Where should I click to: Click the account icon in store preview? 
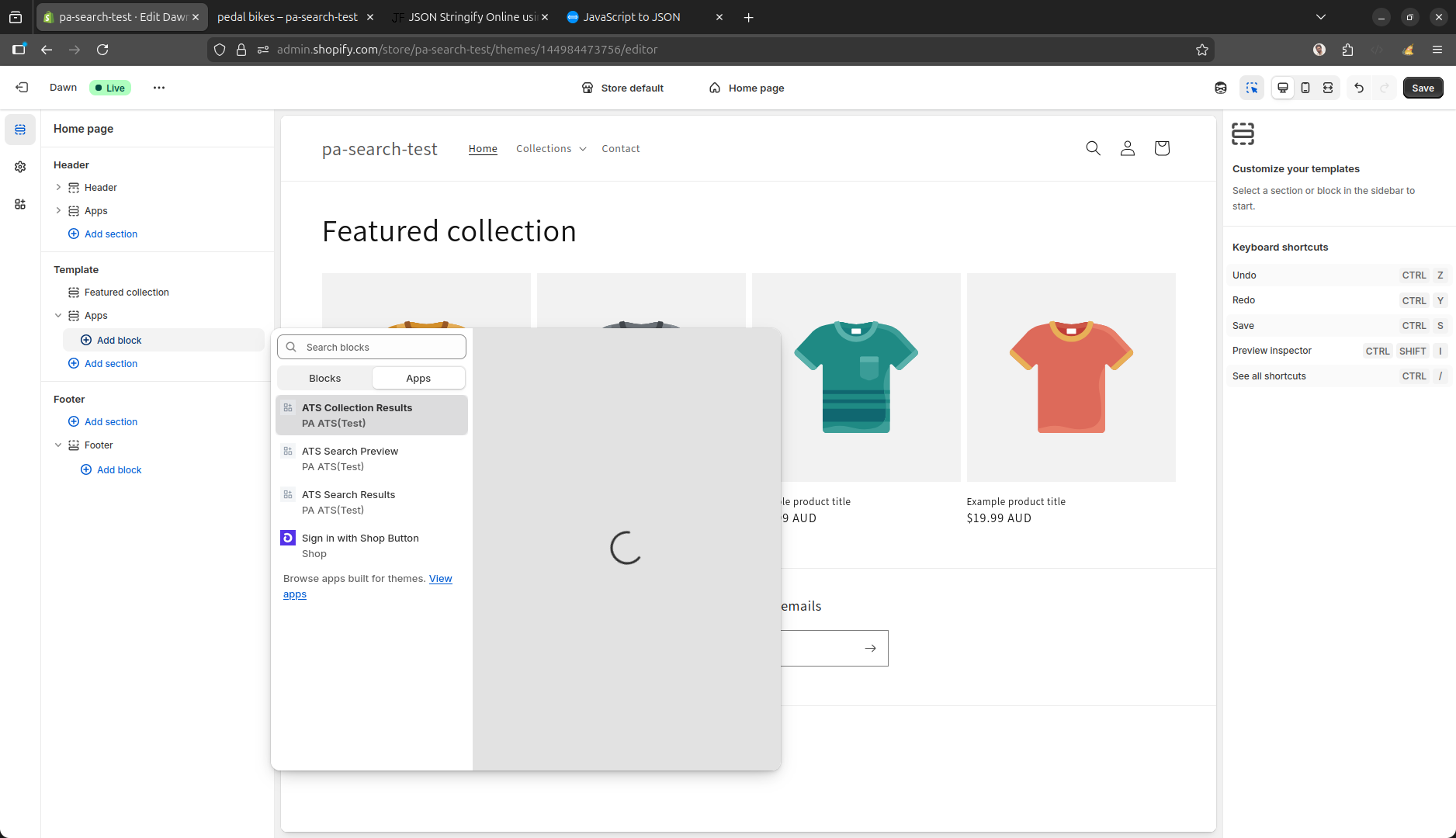pos(1128,147)
